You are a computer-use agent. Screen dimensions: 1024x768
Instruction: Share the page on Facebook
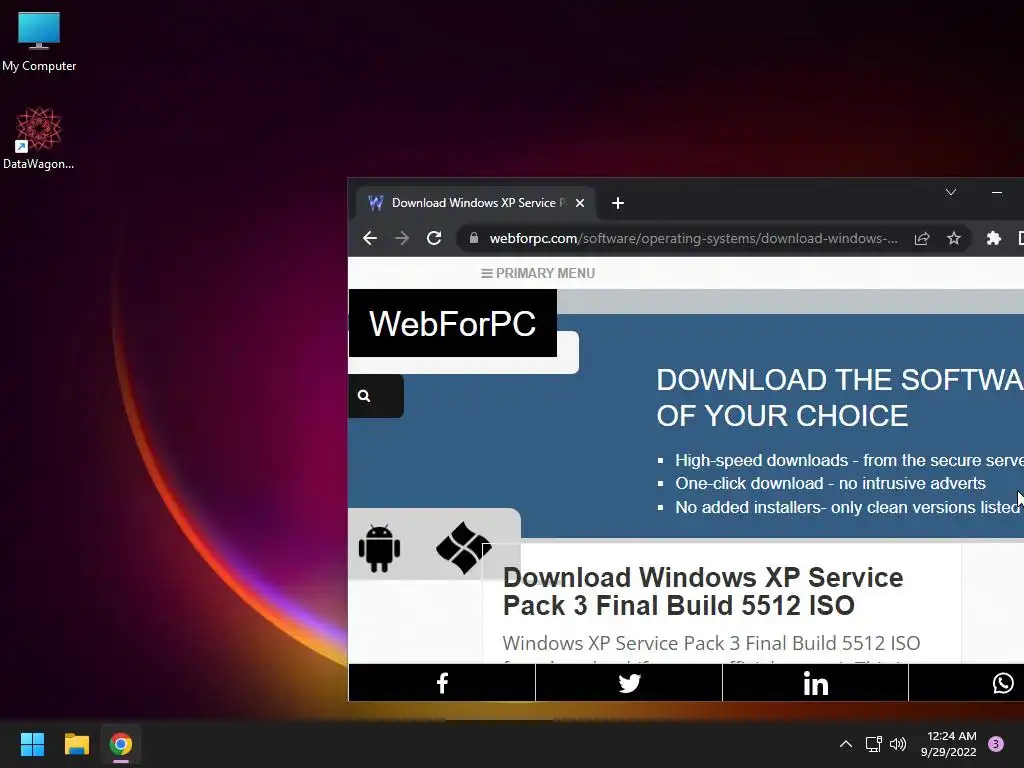click(x=442, y=683)
